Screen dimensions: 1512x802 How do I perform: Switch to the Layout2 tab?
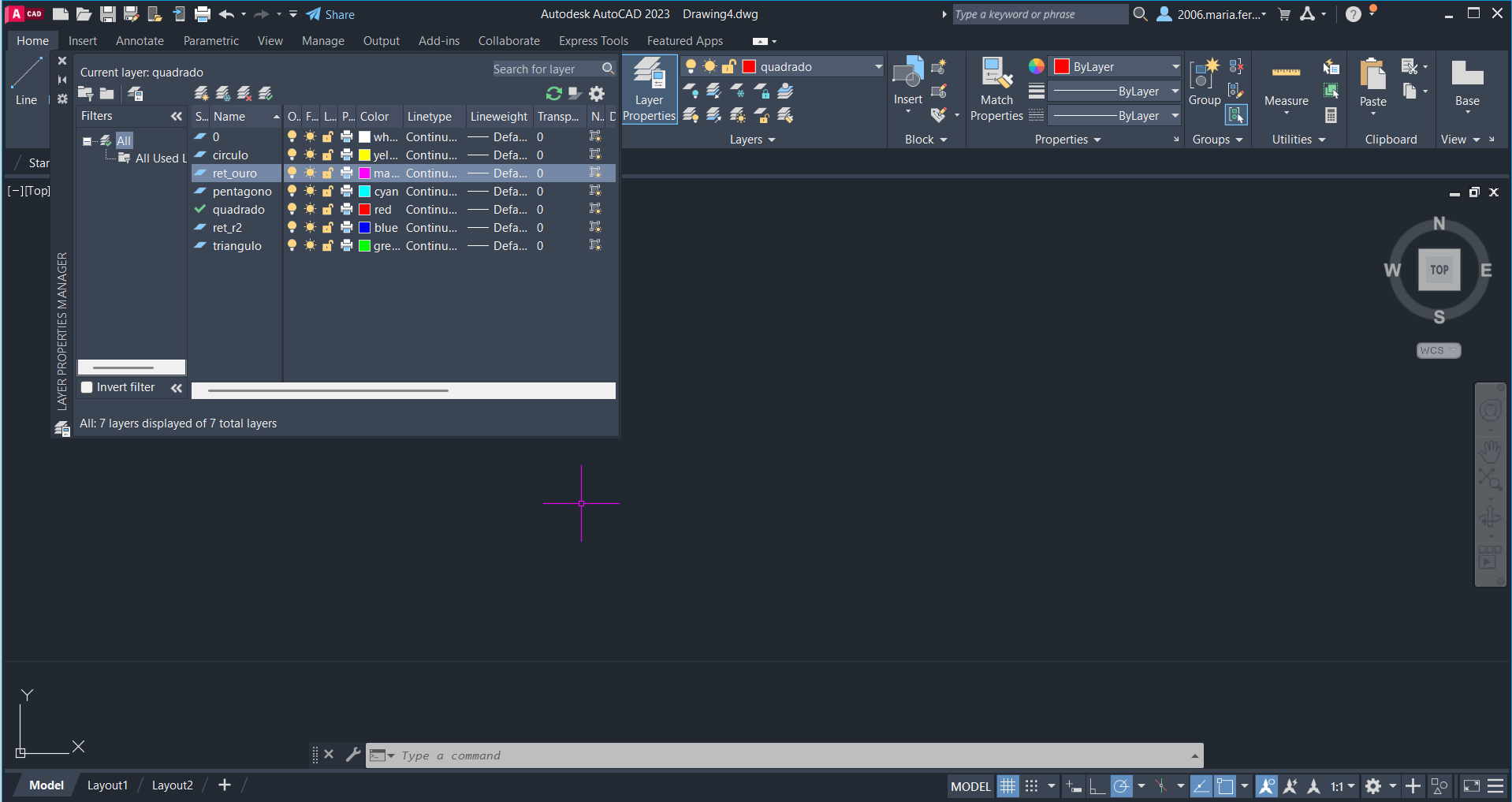click(x=172, y=785)
